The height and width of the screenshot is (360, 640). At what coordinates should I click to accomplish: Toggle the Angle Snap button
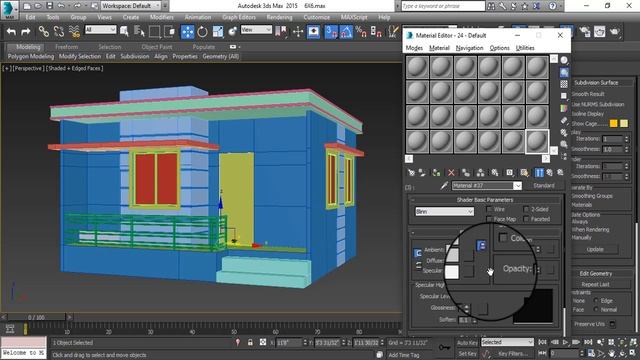(346, 31)
